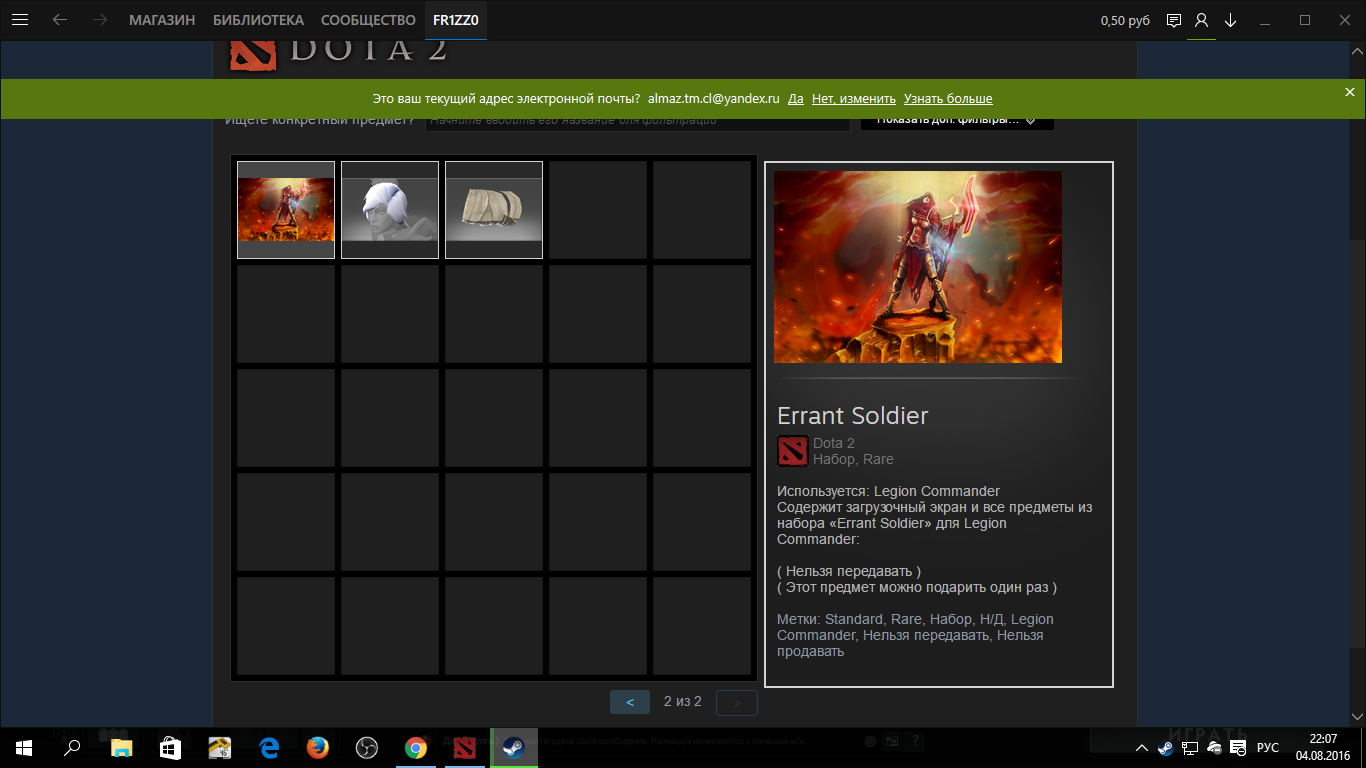Viewport: 1366px width, 768px height.
Task: Click the Набор, Rare item type text
Action: pyautogui.click(x=853, y=459)
